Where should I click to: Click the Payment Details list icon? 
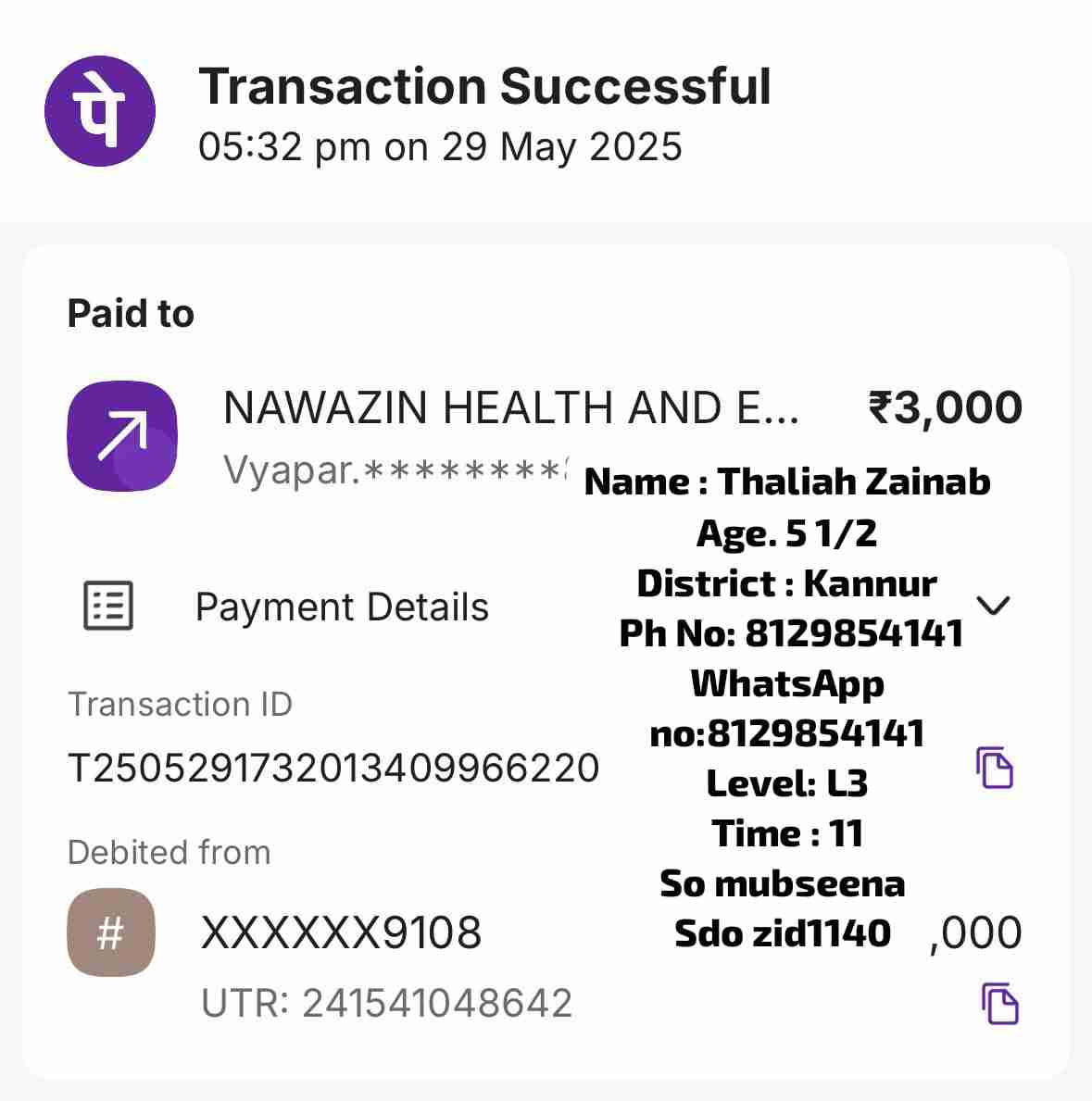tap(108, 607)
